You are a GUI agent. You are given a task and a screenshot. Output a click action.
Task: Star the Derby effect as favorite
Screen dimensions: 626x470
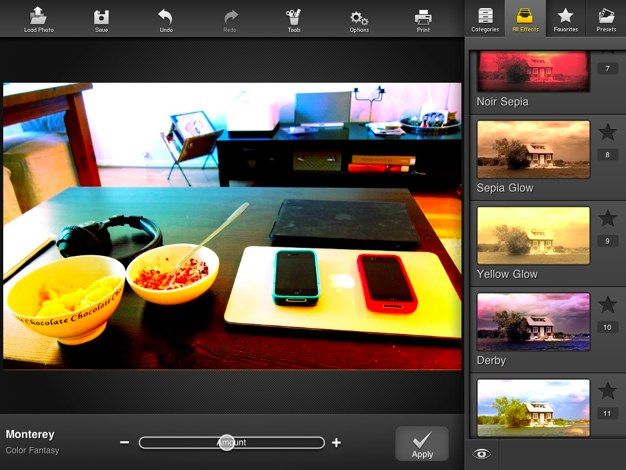[607, 305]
